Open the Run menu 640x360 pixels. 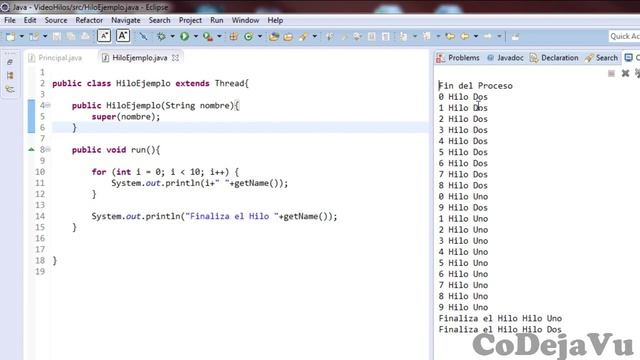tap(217, 20)
